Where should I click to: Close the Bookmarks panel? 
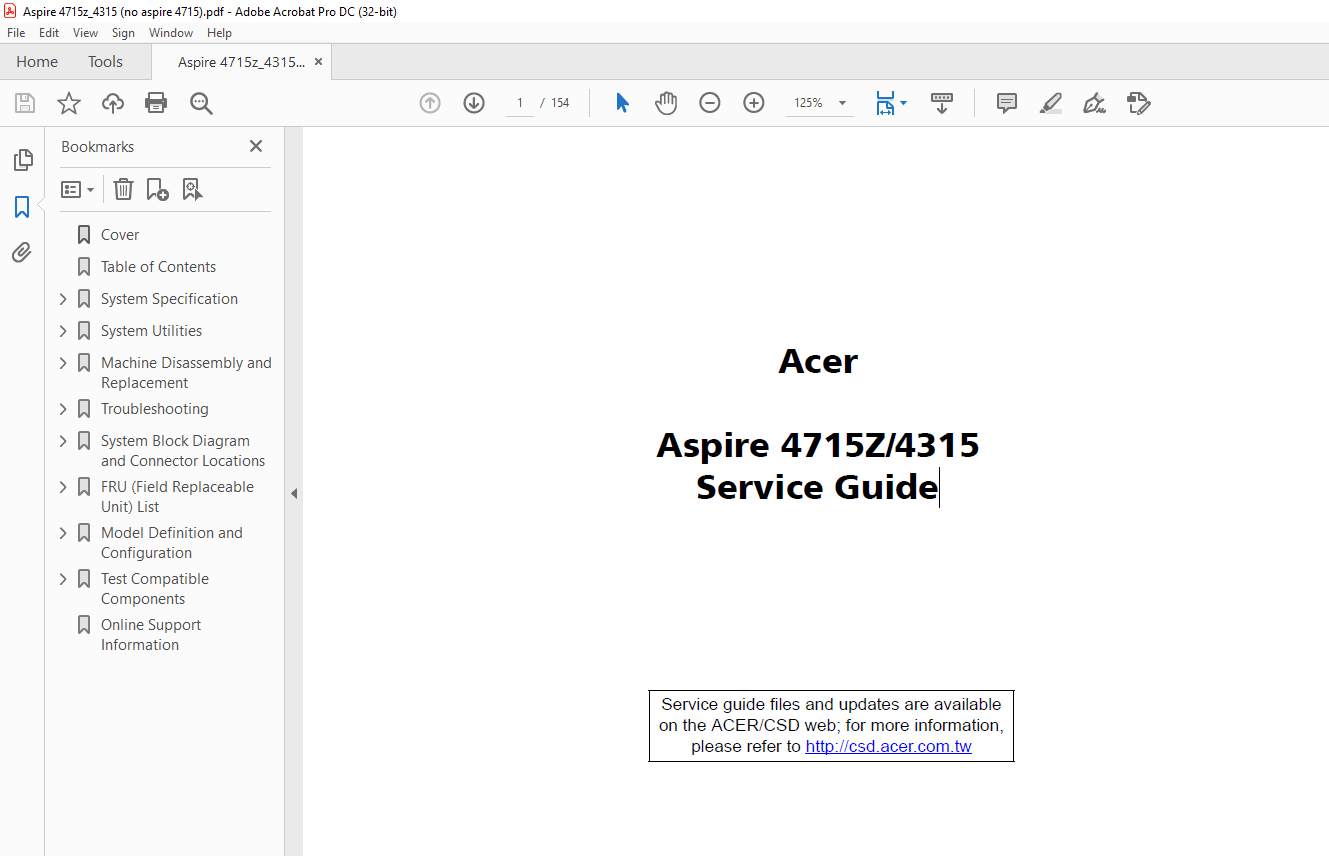(256, 146)
